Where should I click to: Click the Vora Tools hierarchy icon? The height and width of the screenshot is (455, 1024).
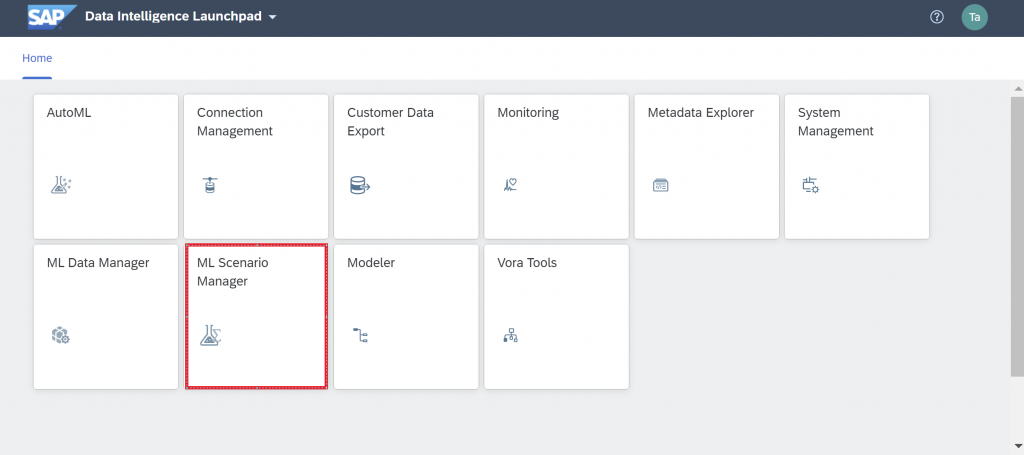pyautogui.click(x=510, y=336)
